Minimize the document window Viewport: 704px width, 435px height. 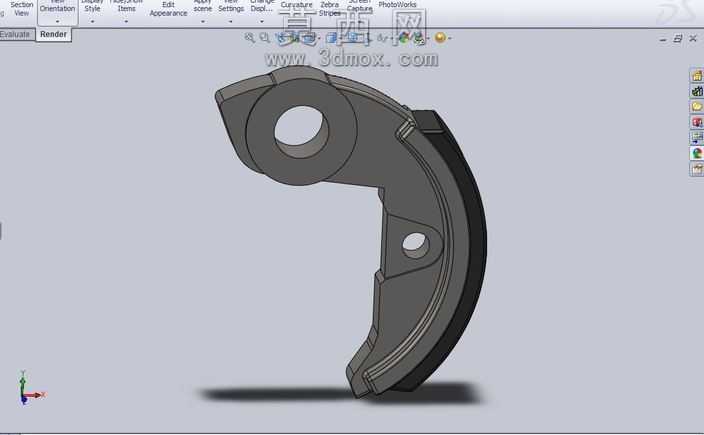[663, 40]
